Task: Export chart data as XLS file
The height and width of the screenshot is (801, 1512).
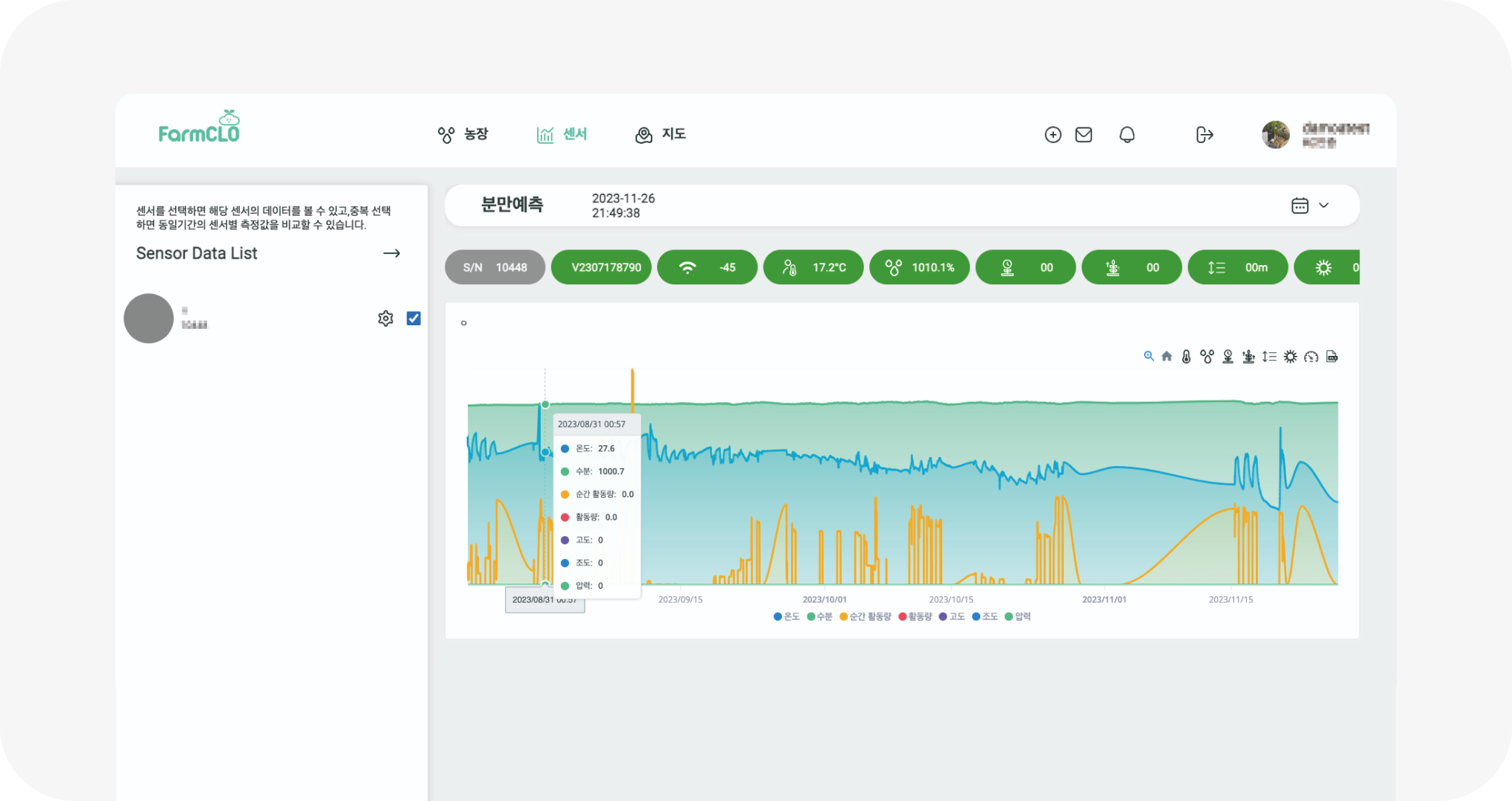Action: pos(1332,357)
